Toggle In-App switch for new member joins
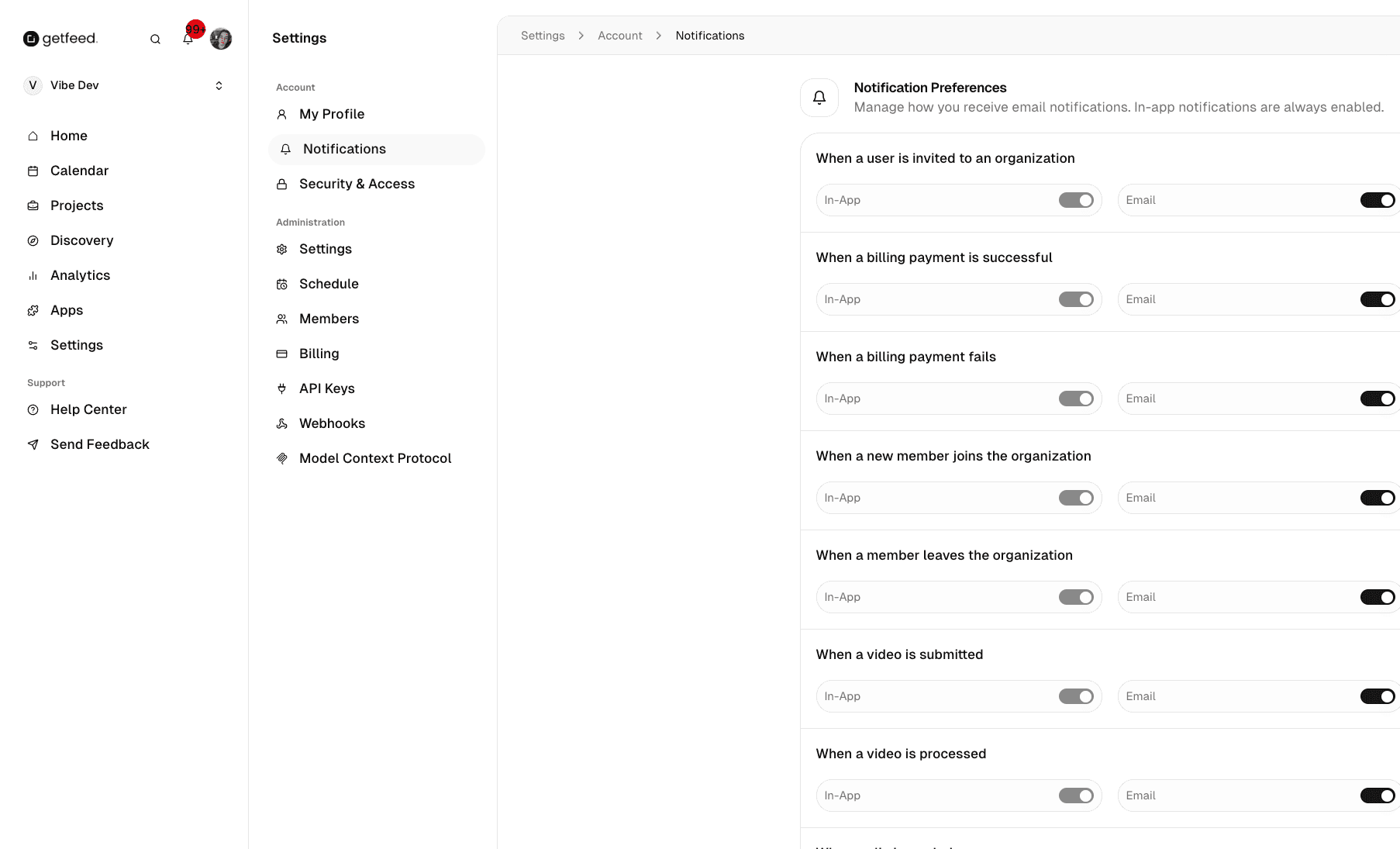Viewport: 1400px width, 849px height. click(x=1077, y=497)
